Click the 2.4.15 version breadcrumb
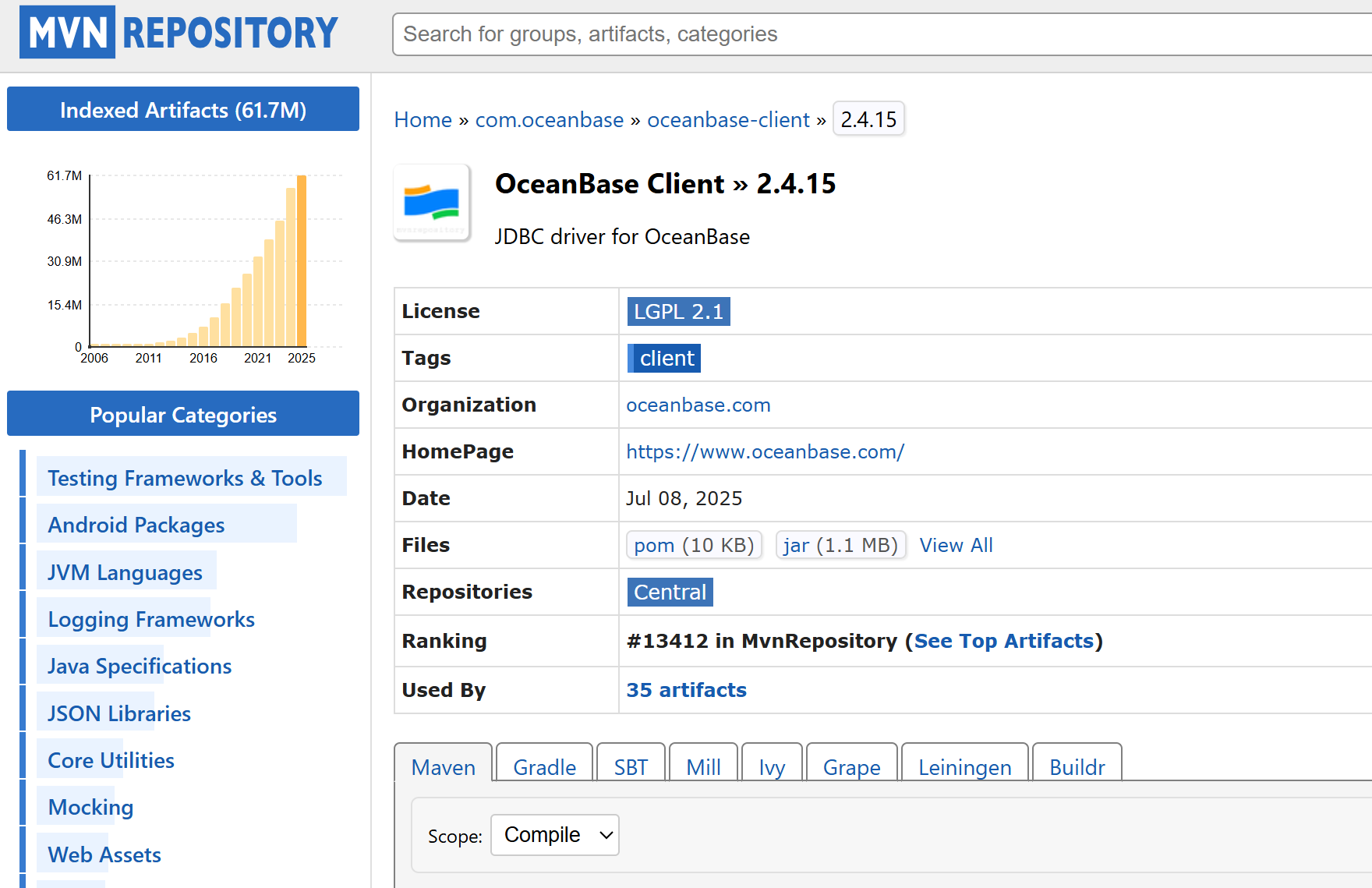 [868, 119]
